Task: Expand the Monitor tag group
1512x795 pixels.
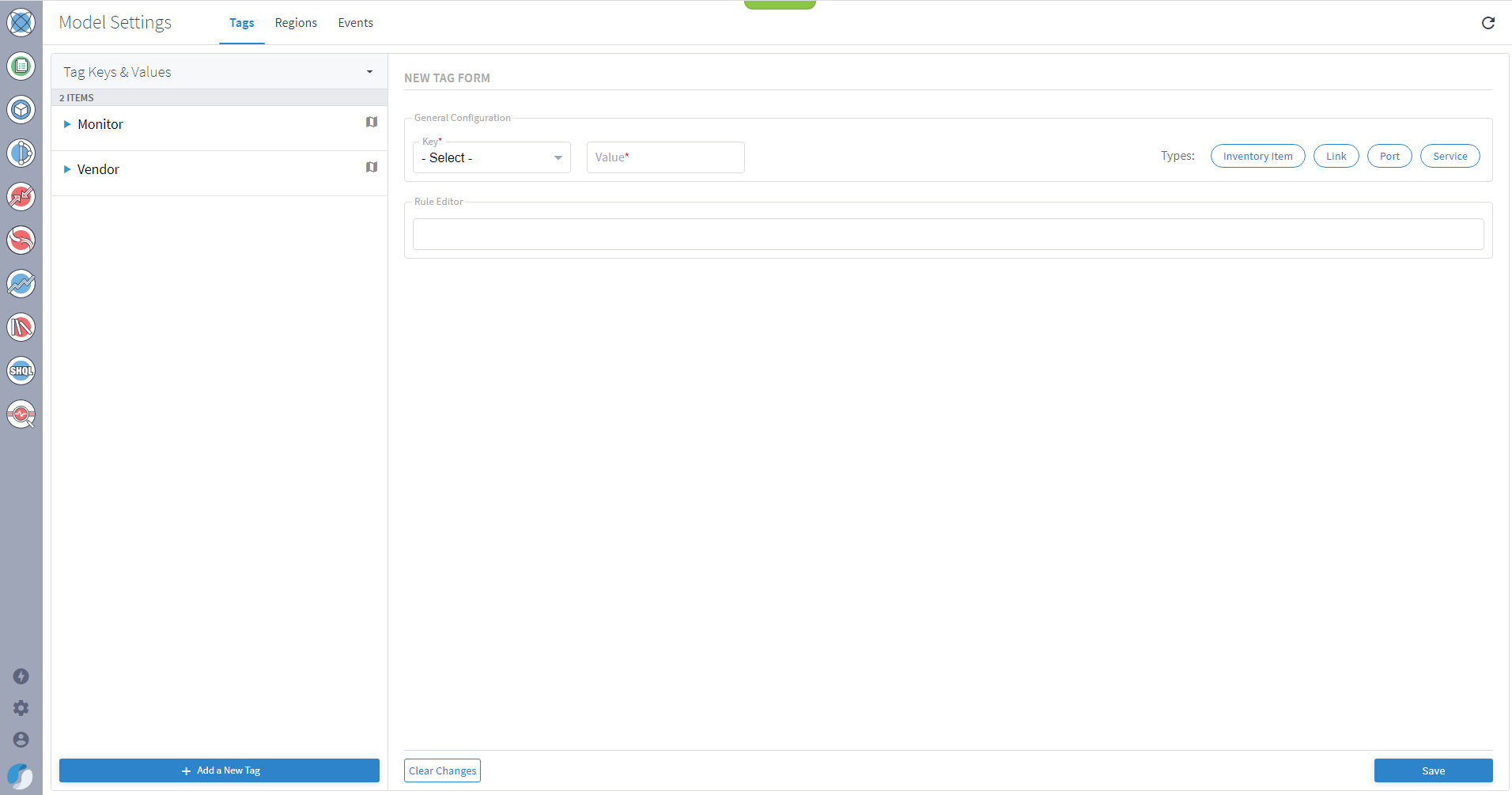Action: tap(68, 124)
